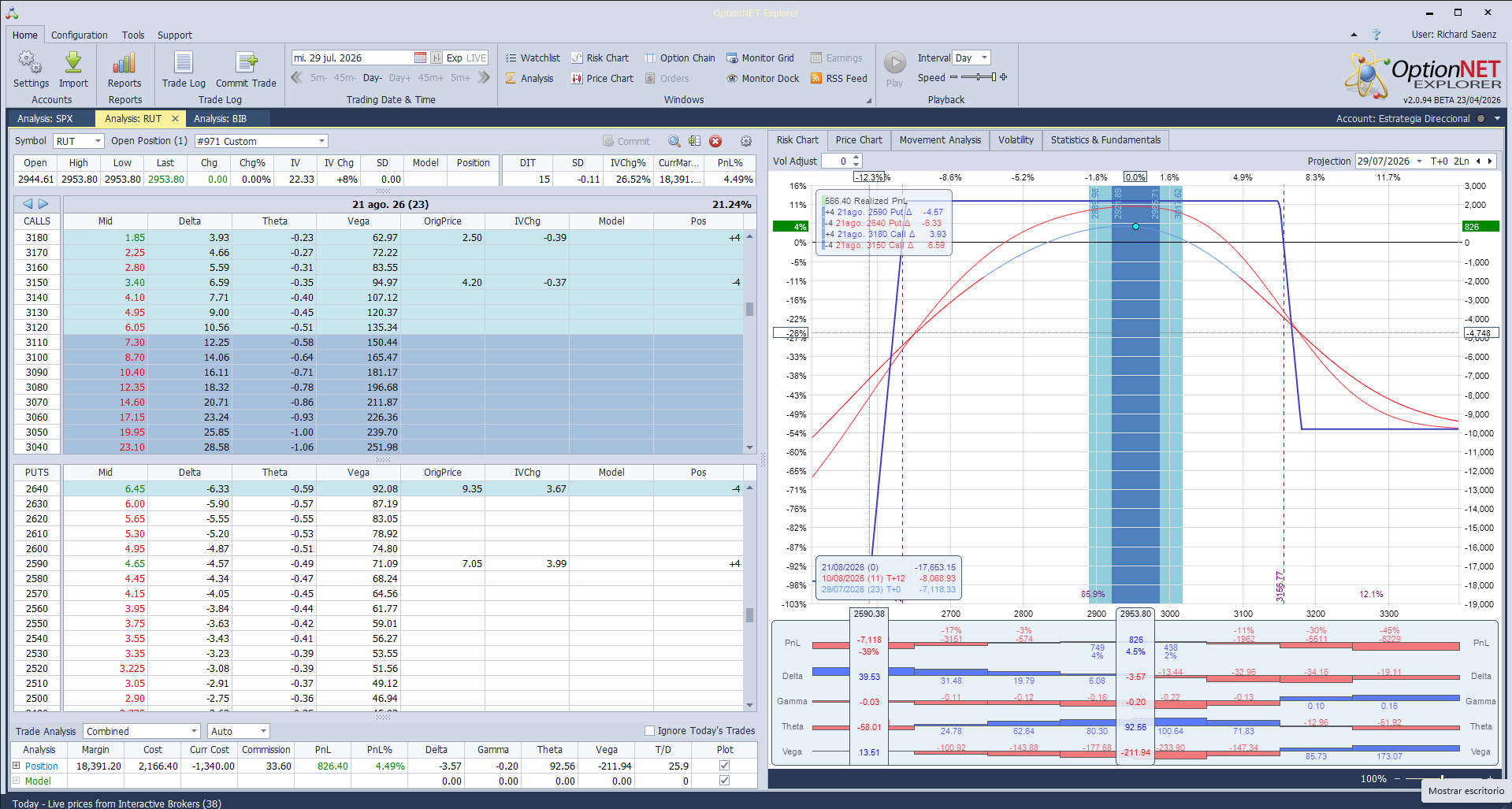This screenshot has height=809, width=1512.
Task: Open the analysis settings gear icon
Action: [x=746, y=141]
